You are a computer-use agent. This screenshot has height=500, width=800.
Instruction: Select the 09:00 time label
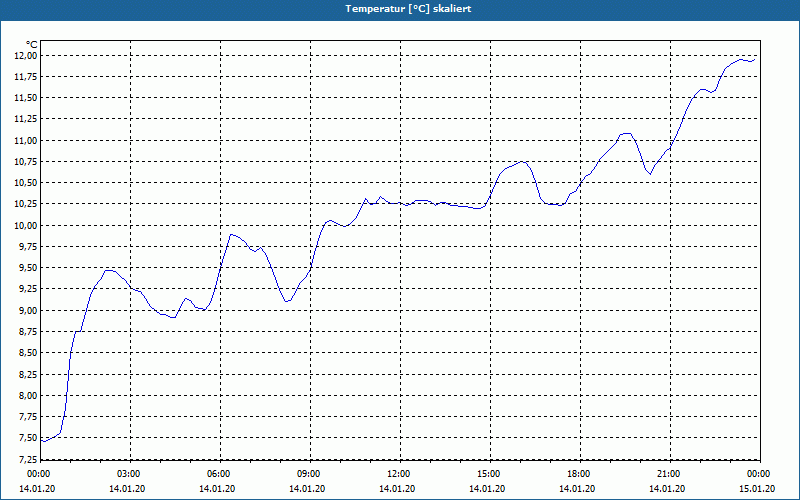(307, 474)
